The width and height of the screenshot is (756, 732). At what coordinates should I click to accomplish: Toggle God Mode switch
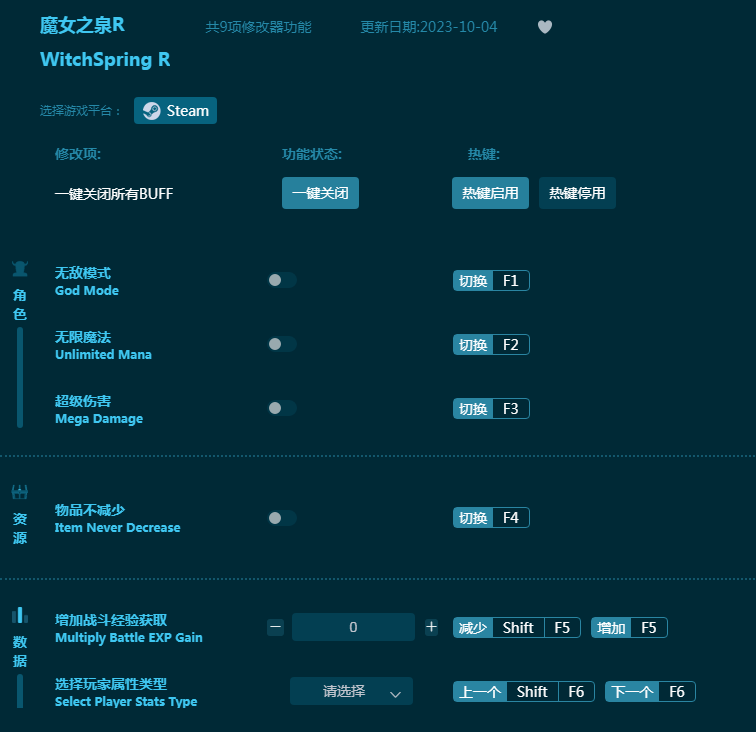coord(282,280)
